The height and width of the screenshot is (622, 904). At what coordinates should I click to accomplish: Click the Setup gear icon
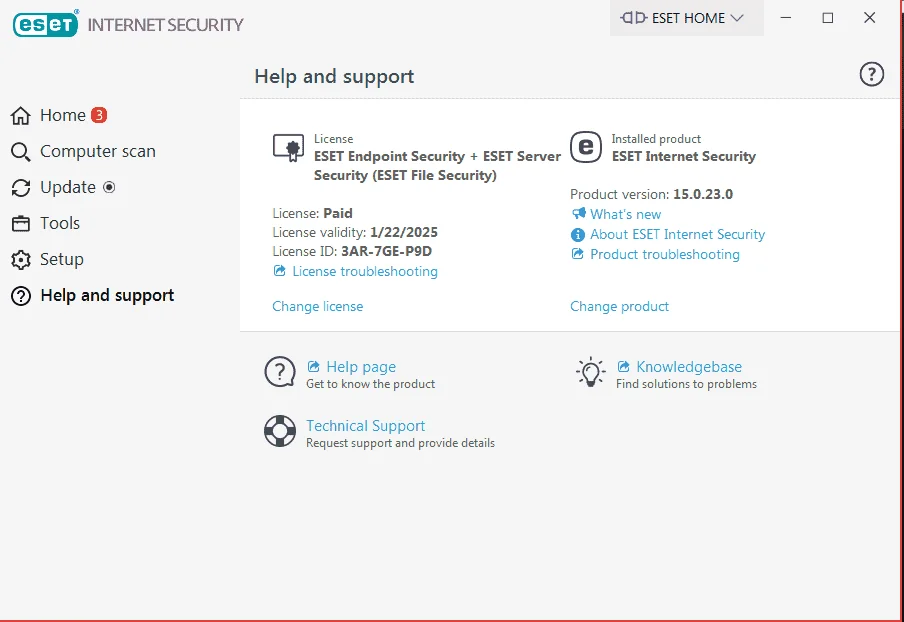[x=21, y=260]
